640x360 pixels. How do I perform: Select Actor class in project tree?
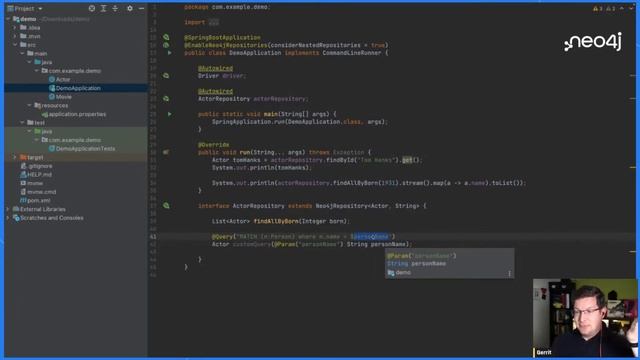point(63,79)
